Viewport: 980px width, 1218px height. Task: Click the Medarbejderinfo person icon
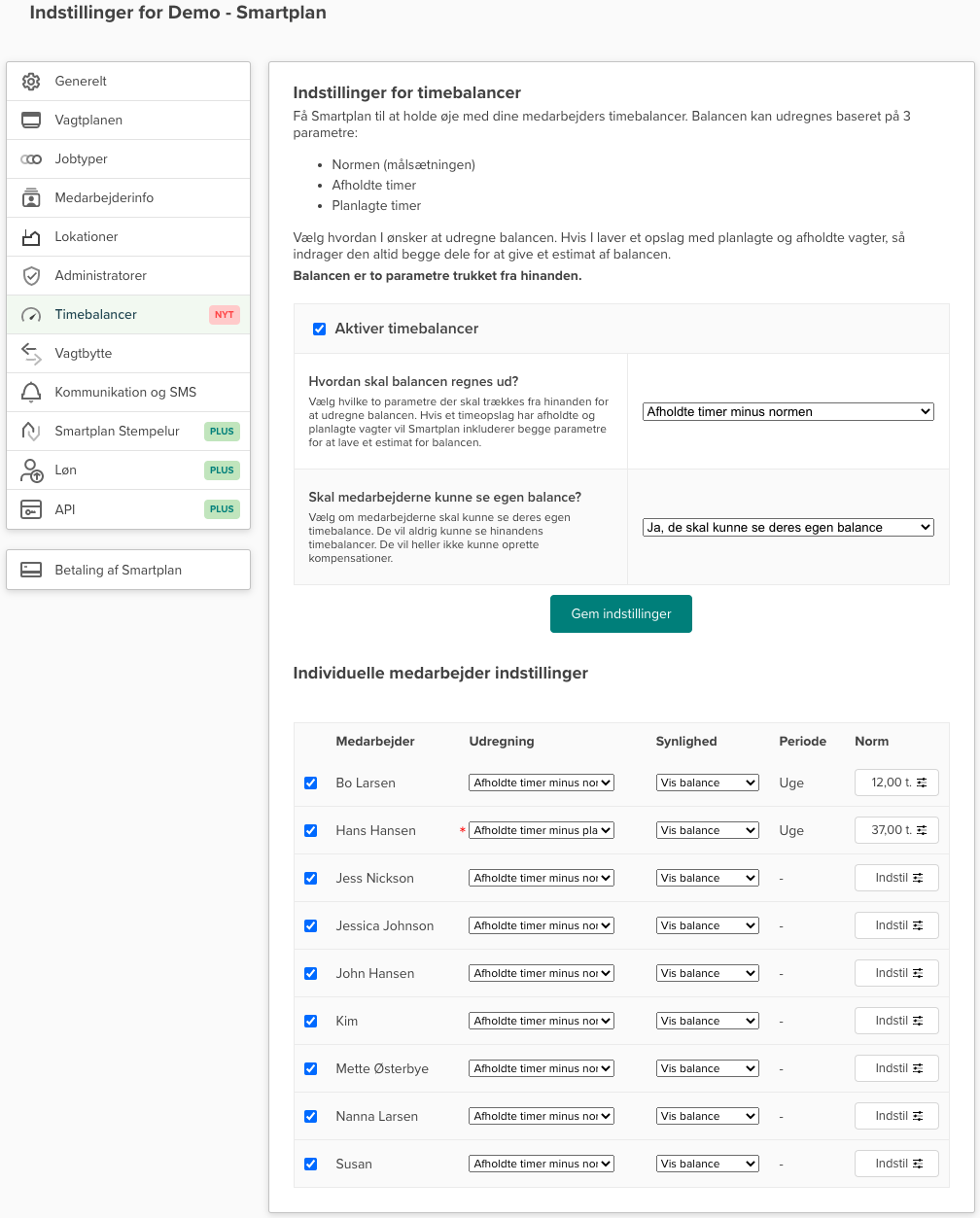(31, 198)
